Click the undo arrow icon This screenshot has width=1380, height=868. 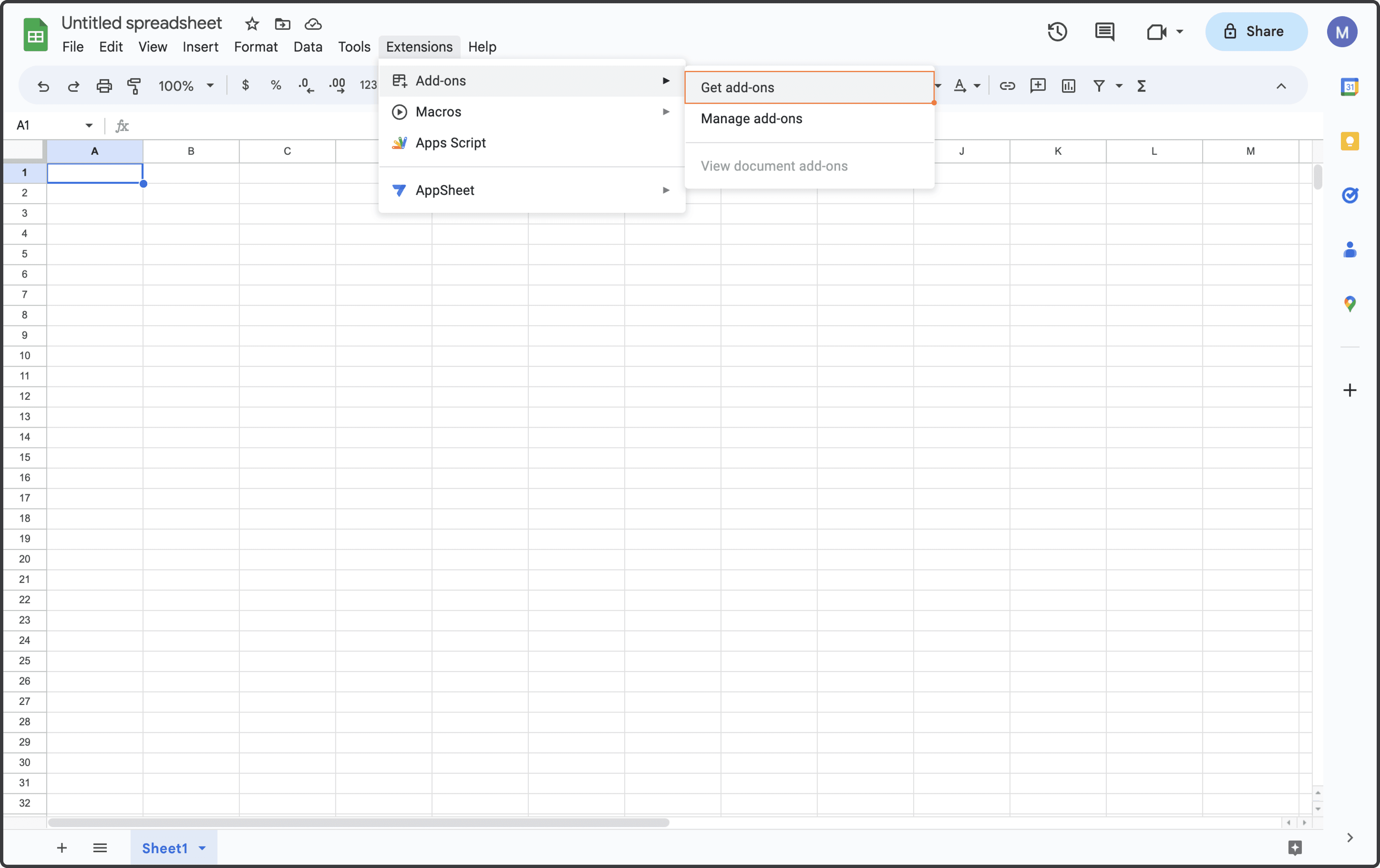click(x=43, y=86)
